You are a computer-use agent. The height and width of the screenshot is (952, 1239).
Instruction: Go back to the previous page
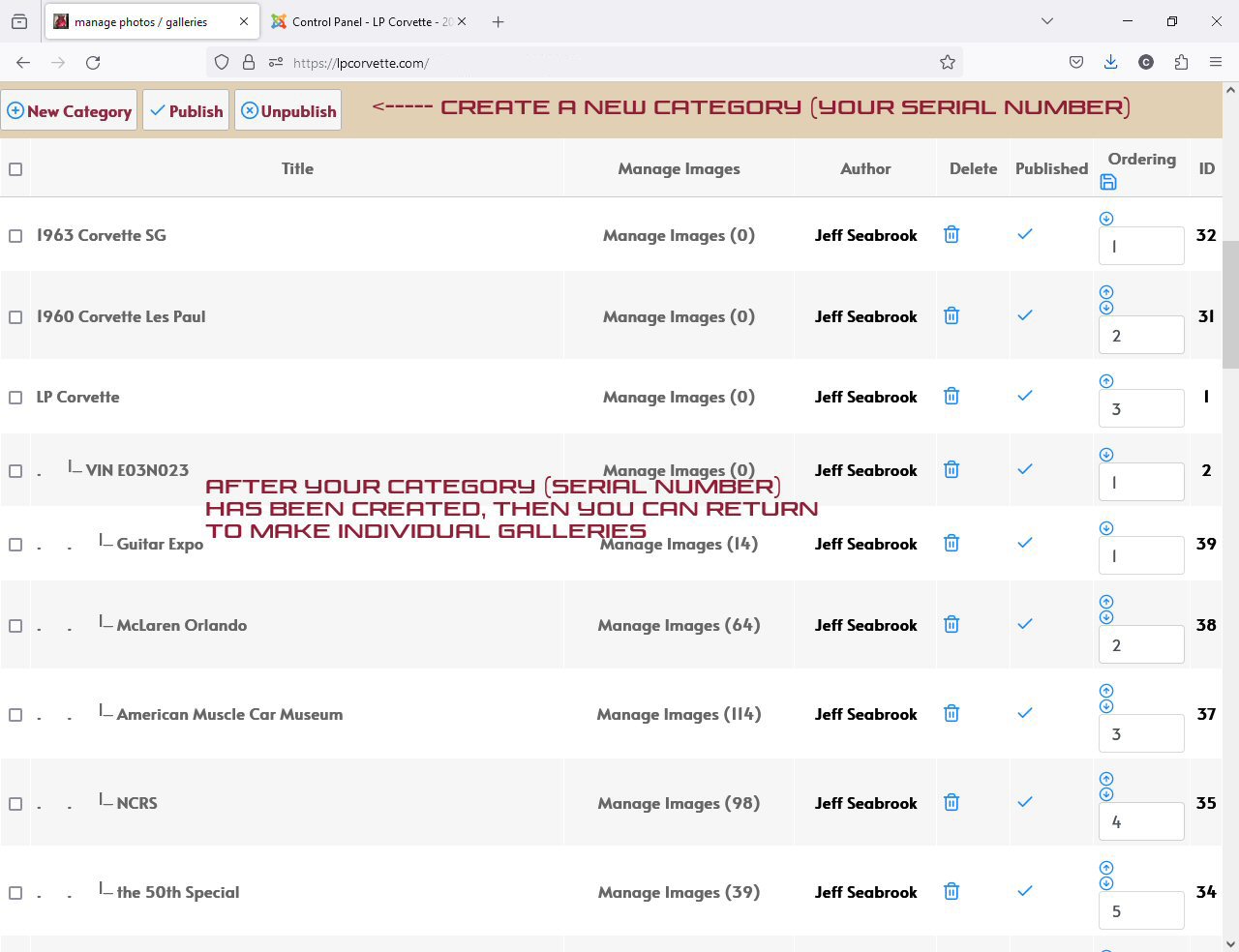point(23,62)
